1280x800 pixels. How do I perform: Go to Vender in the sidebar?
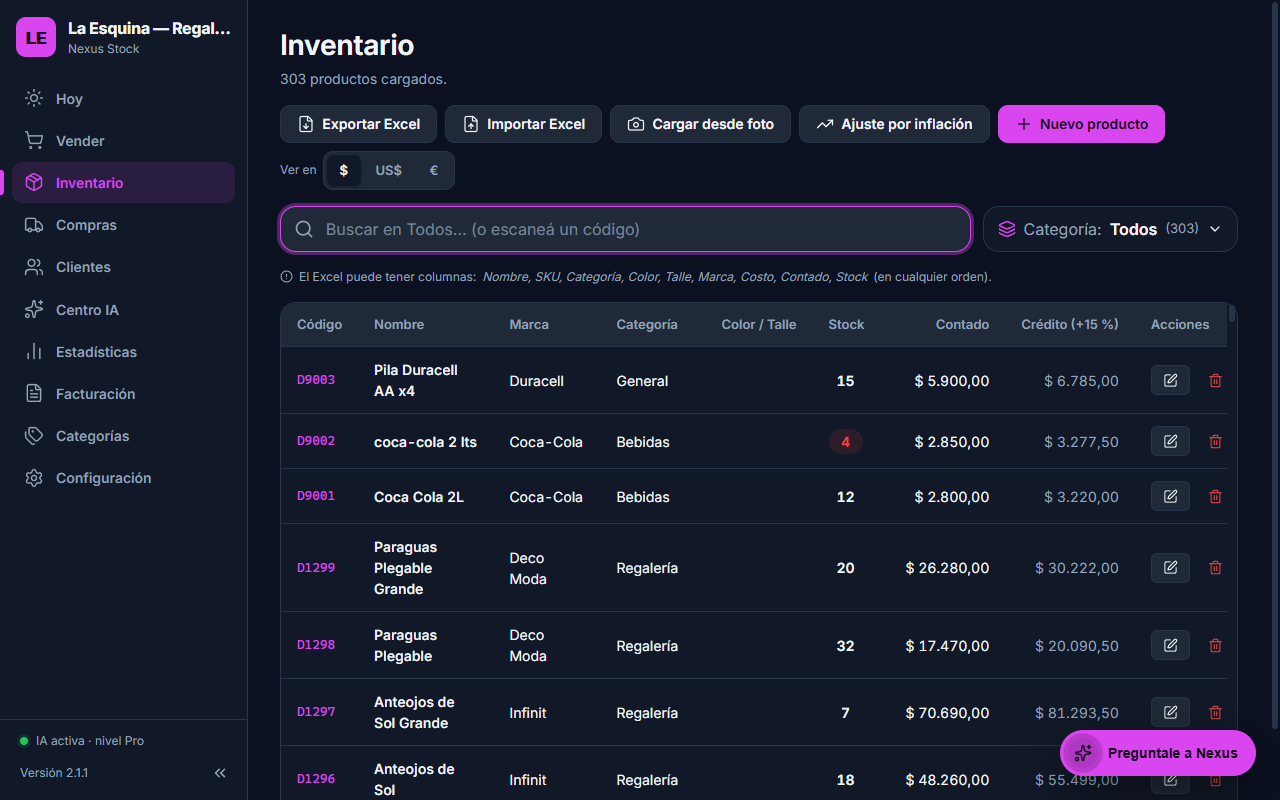(124, 141)
